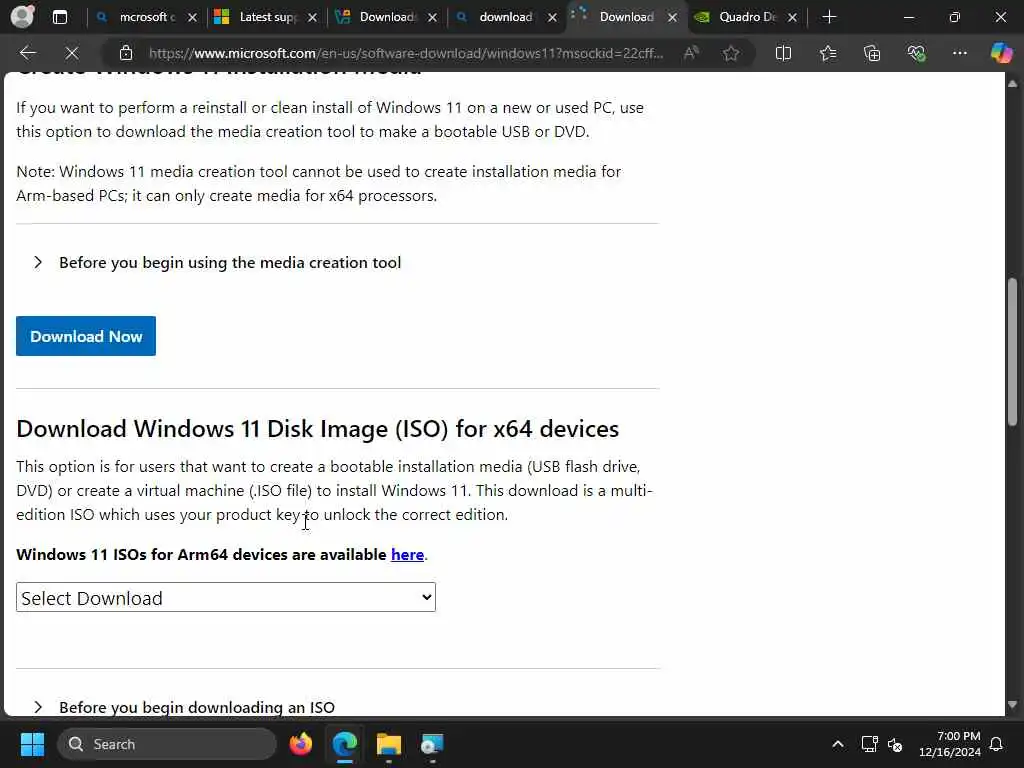The height and width of the screenshot is (768, 1024).
Task: Open the network status tray icon
Action: coord(869,744)
